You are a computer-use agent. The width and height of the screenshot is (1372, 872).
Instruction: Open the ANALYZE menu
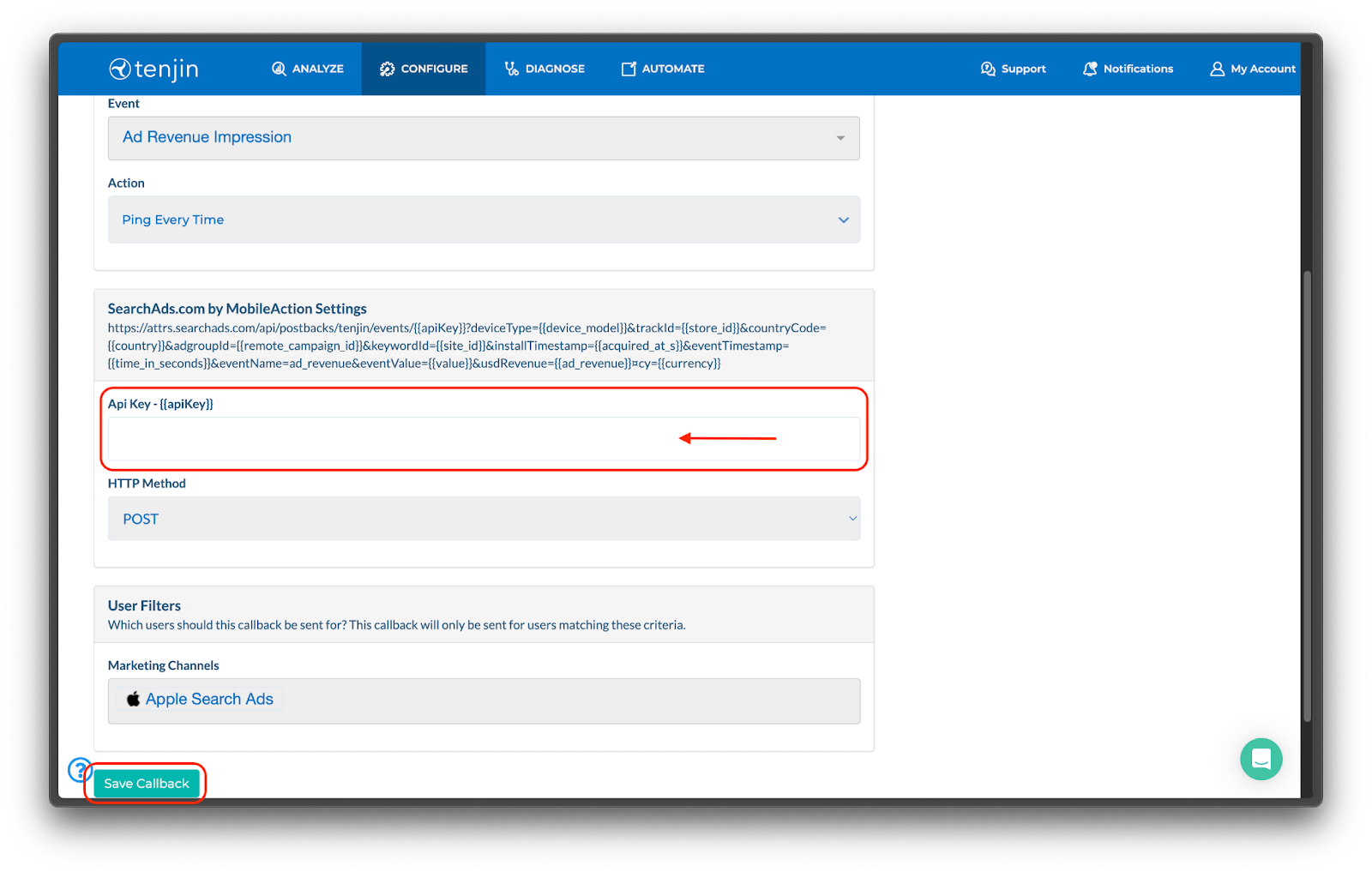[308, 69]
